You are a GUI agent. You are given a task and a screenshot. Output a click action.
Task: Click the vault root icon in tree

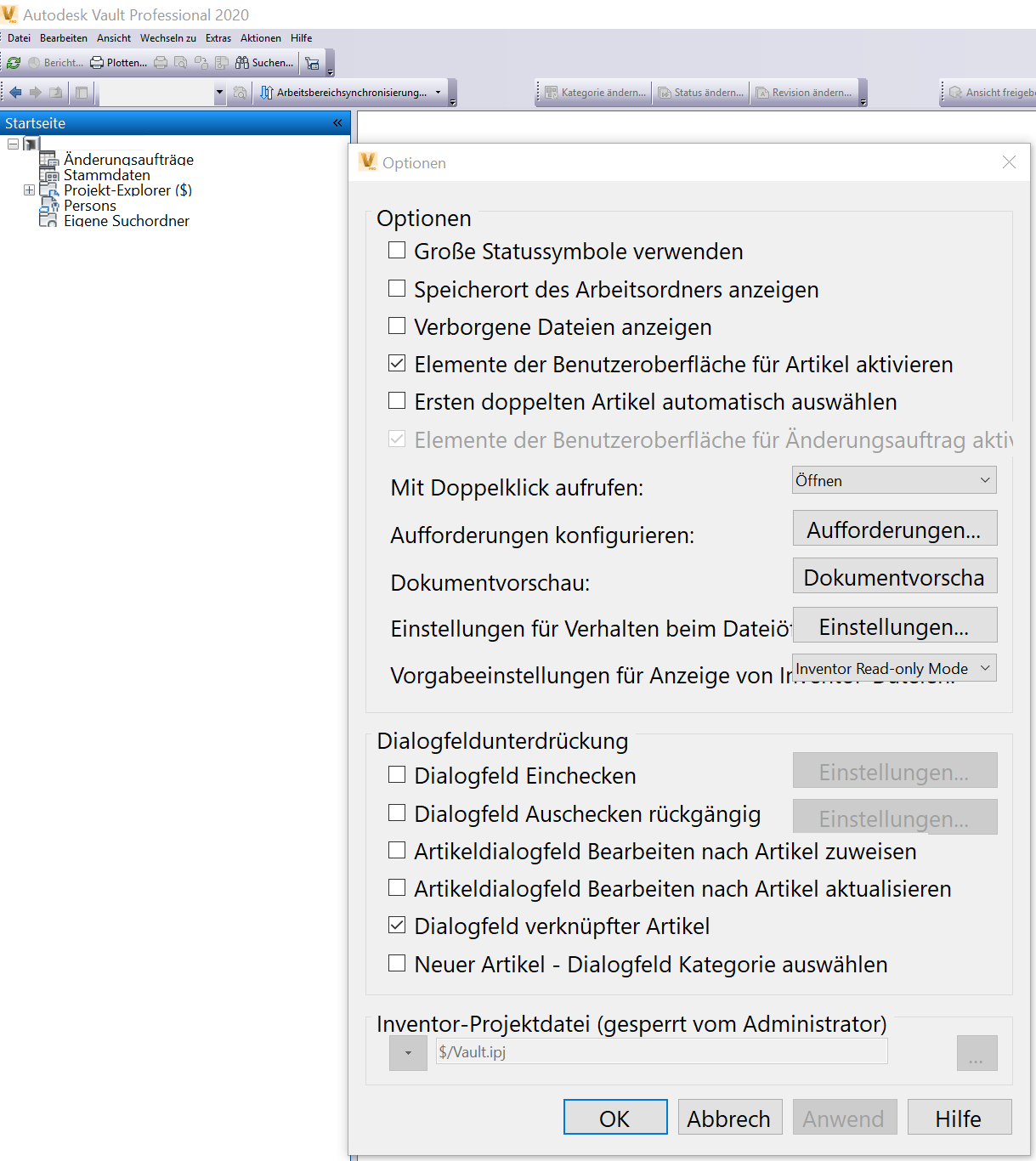31,144
